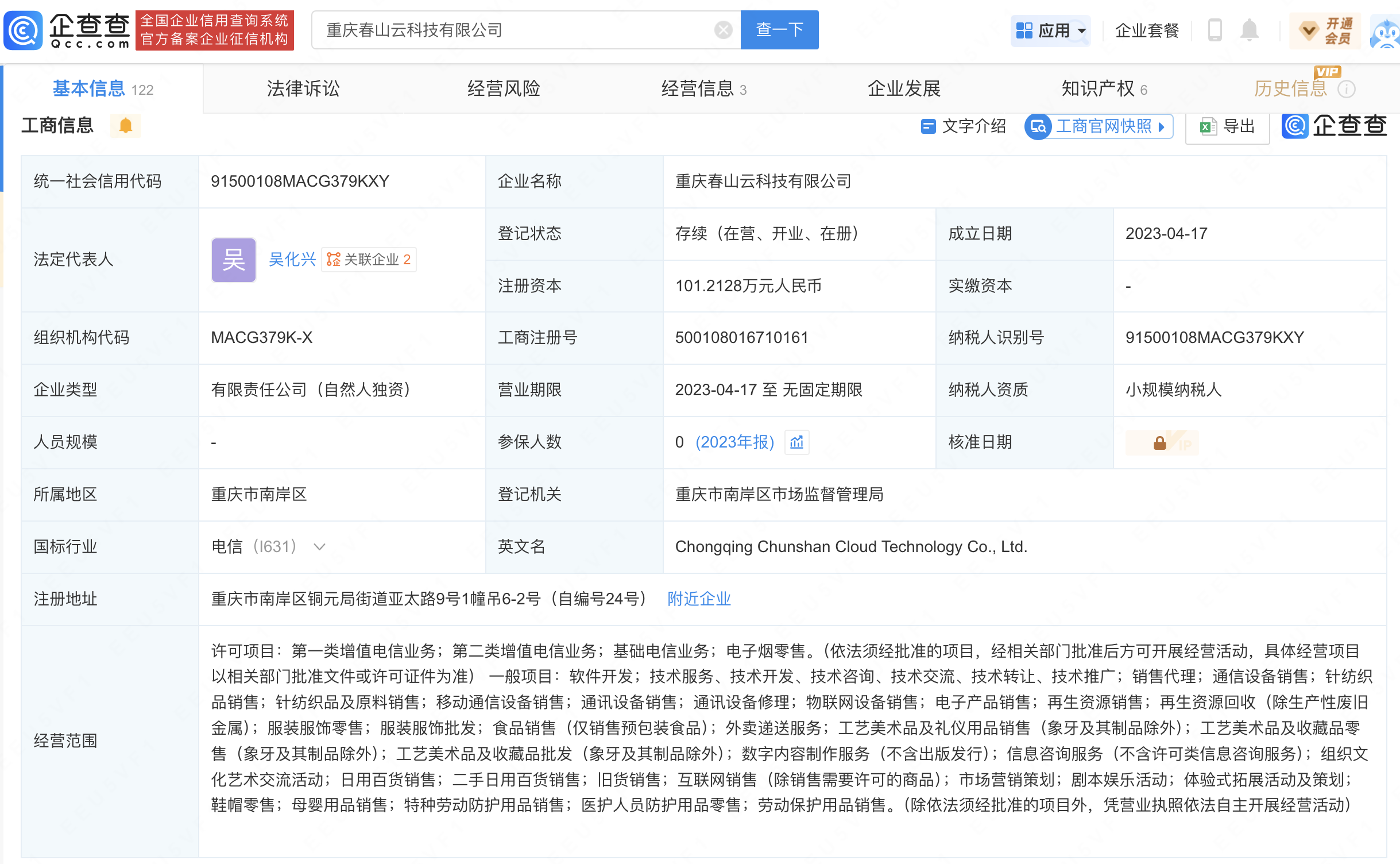
Task: Click 附近企业 link
Action: click(x=699, y=599)
